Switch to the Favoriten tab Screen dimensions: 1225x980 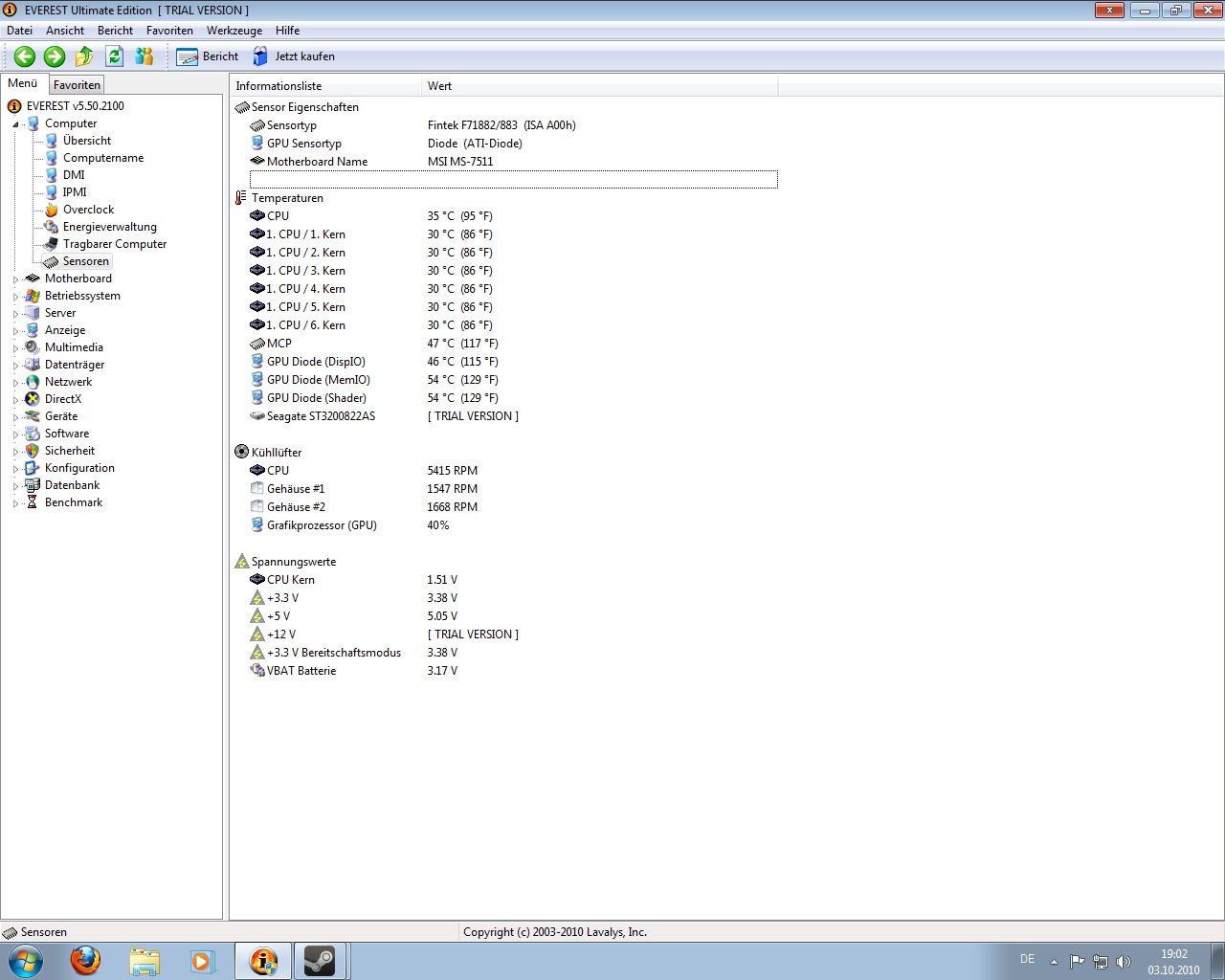pos(77,85)
